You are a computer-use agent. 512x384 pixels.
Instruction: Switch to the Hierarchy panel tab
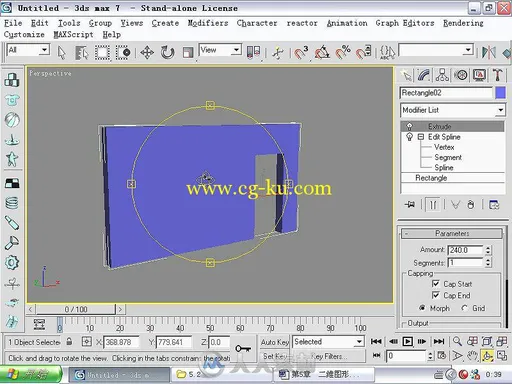[442, 75]
